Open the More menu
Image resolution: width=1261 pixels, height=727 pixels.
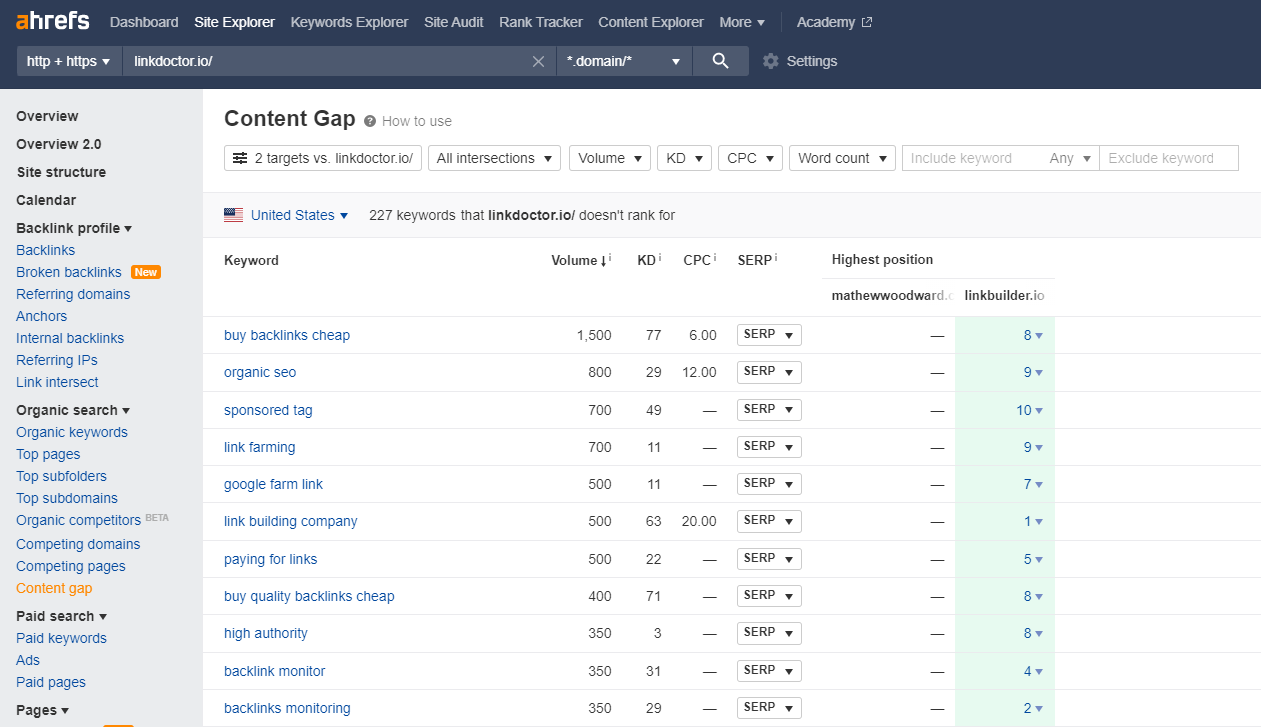742,22
